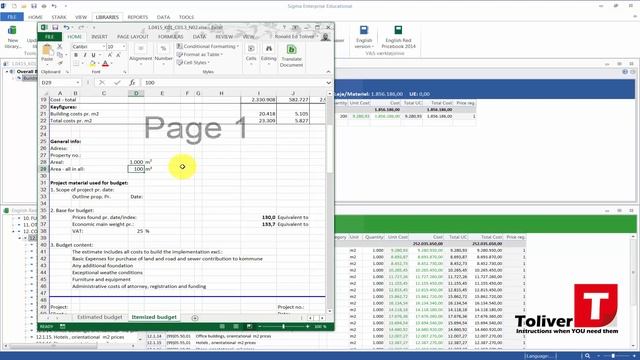Image resolution: width=640 pixels, height=360 pixels.
Task: Click macro record icon in Excel status bar
Action: [x=62, y=327]
